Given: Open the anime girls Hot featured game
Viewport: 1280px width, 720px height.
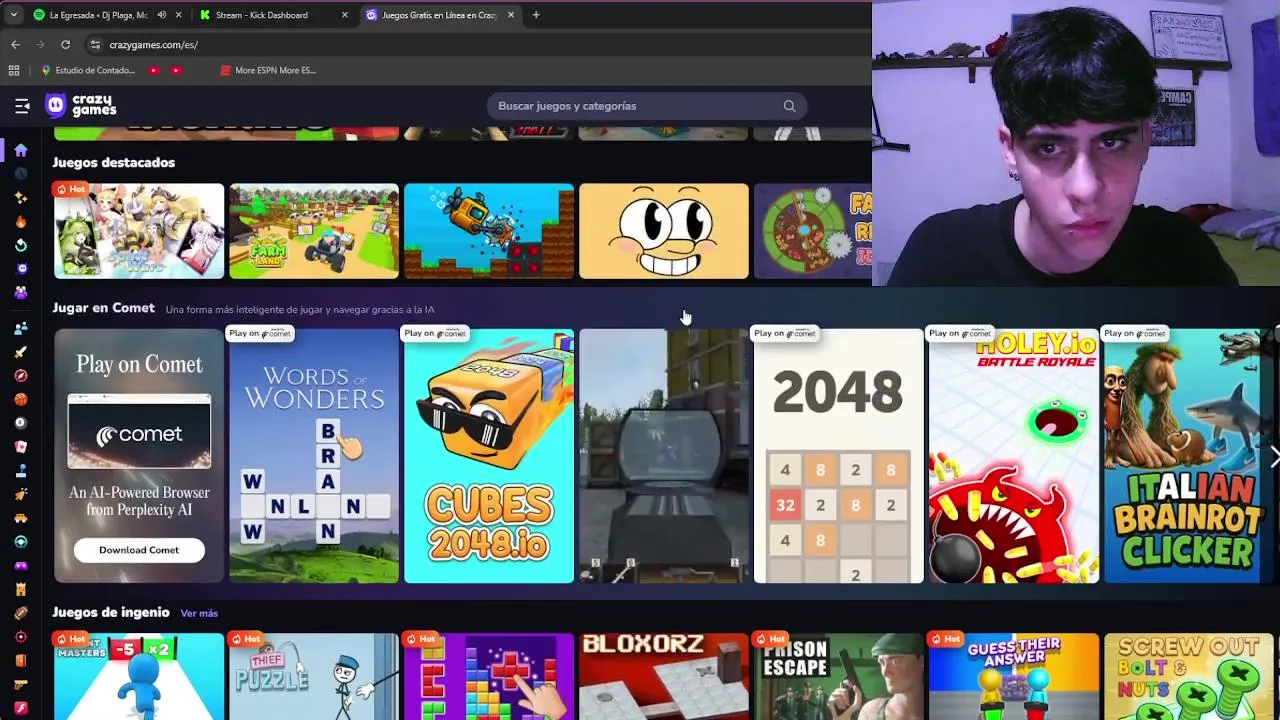Looking at the screenshot, I should [139, 231].
